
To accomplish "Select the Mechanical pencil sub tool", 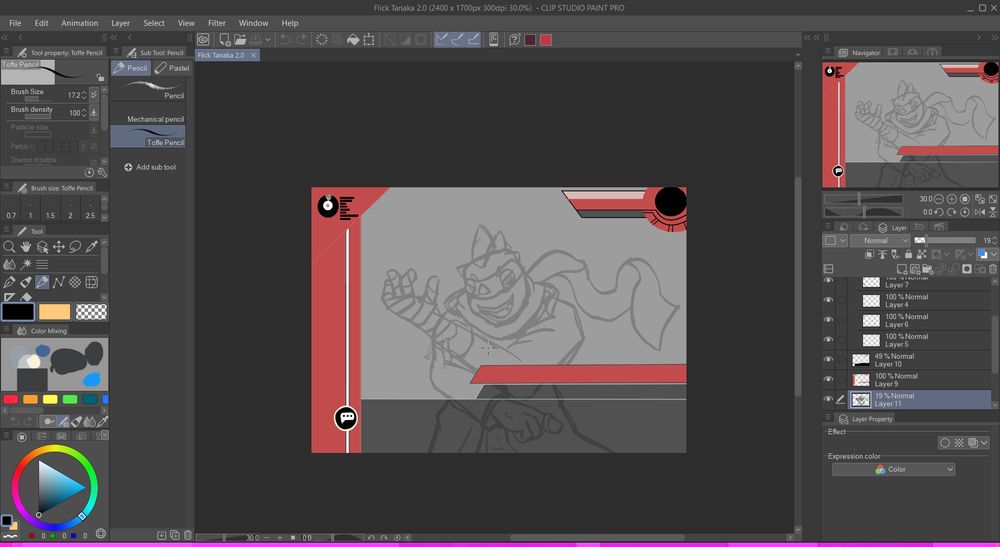I will point(149,114).
